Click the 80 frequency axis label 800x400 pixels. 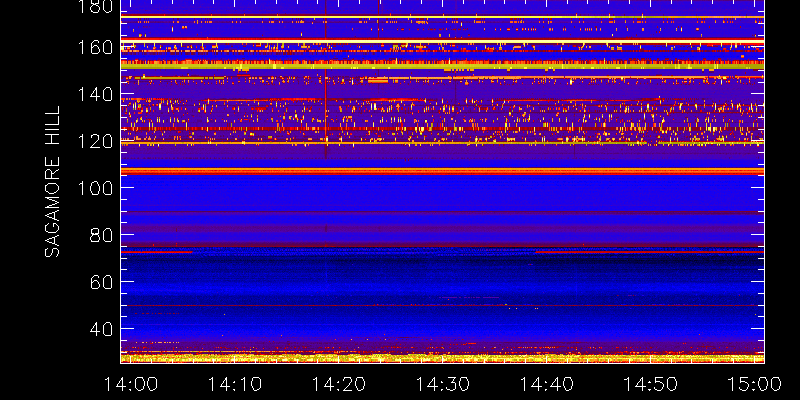pos(101,235)
